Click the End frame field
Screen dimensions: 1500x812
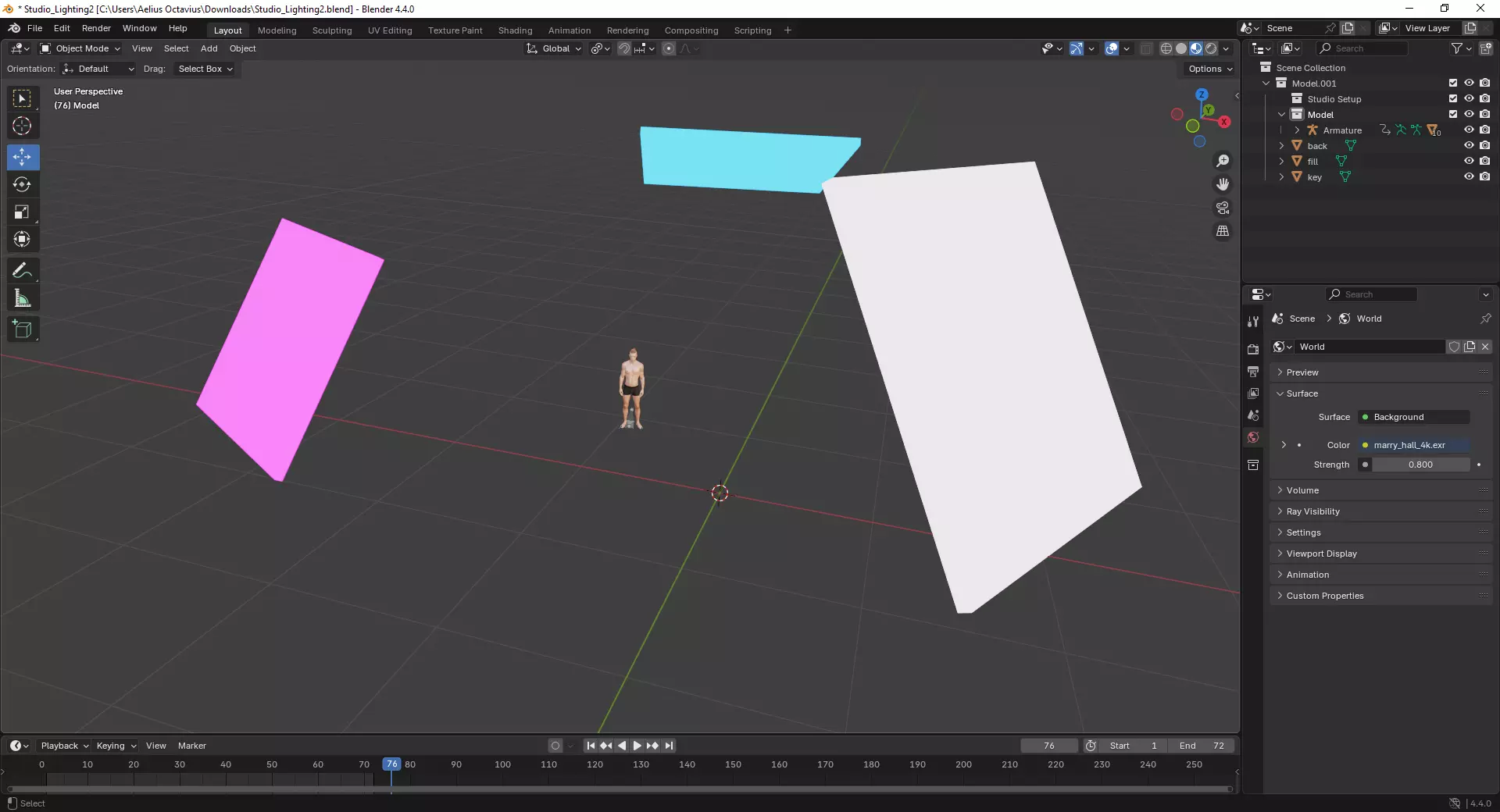pyautogui.click(x=1202, y=746)
